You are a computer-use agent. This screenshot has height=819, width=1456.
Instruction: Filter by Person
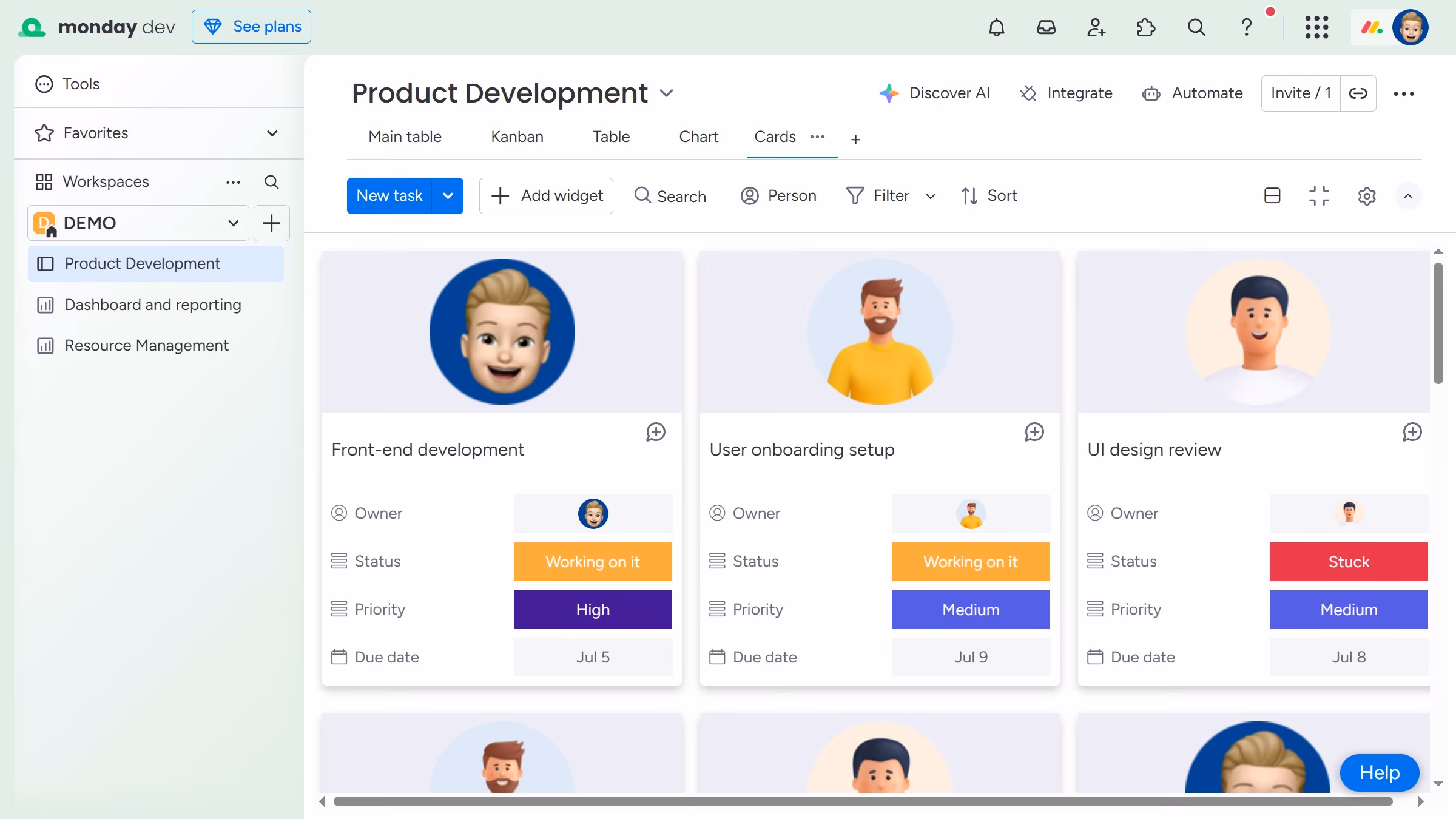(778, 195)
